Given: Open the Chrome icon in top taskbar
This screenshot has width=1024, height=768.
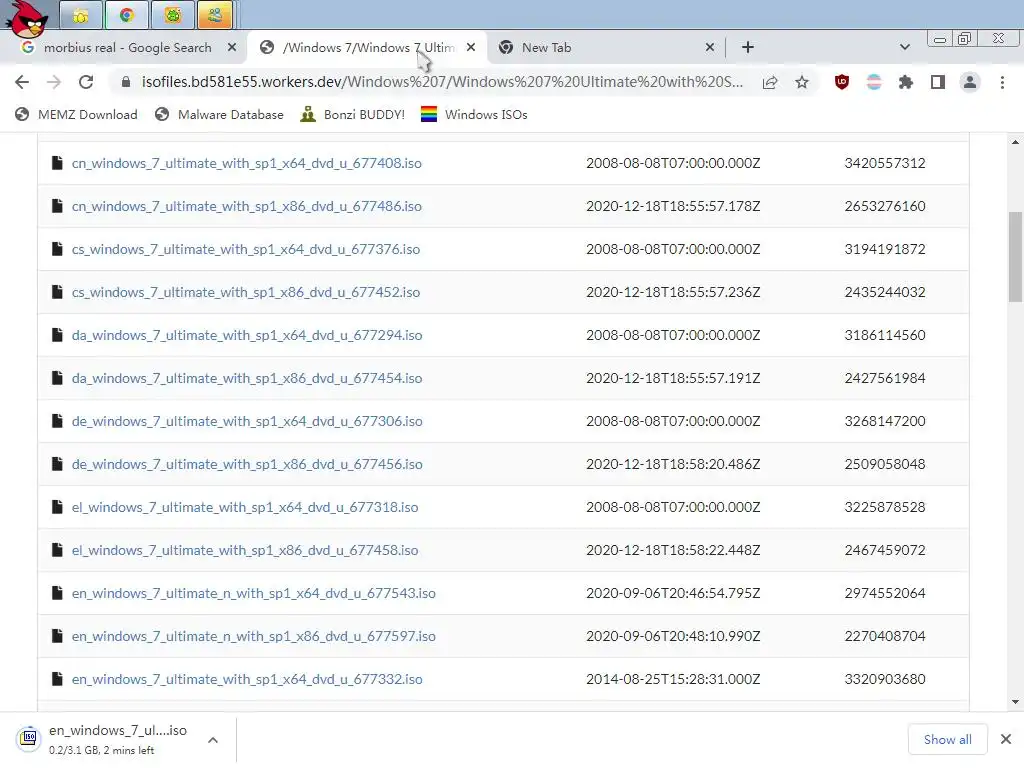Looking at the screenshot, I should pos(127,15).
